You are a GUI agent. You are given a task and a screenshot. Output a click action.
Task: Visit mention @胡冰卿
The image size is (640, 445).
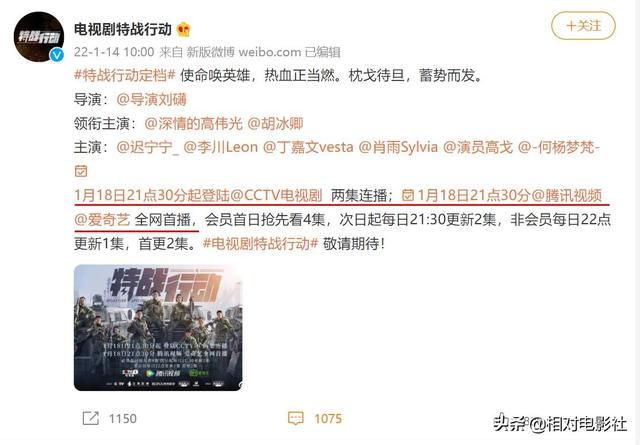coord(276,123)
